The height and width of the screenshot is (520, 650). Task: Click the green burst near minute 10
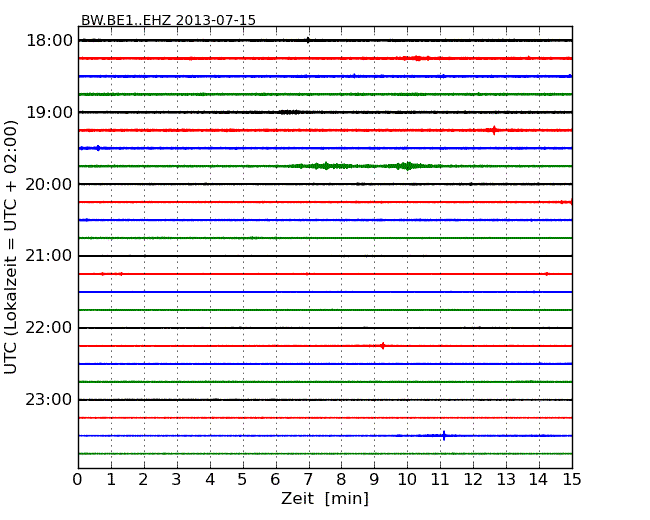[x=408, y=166]
